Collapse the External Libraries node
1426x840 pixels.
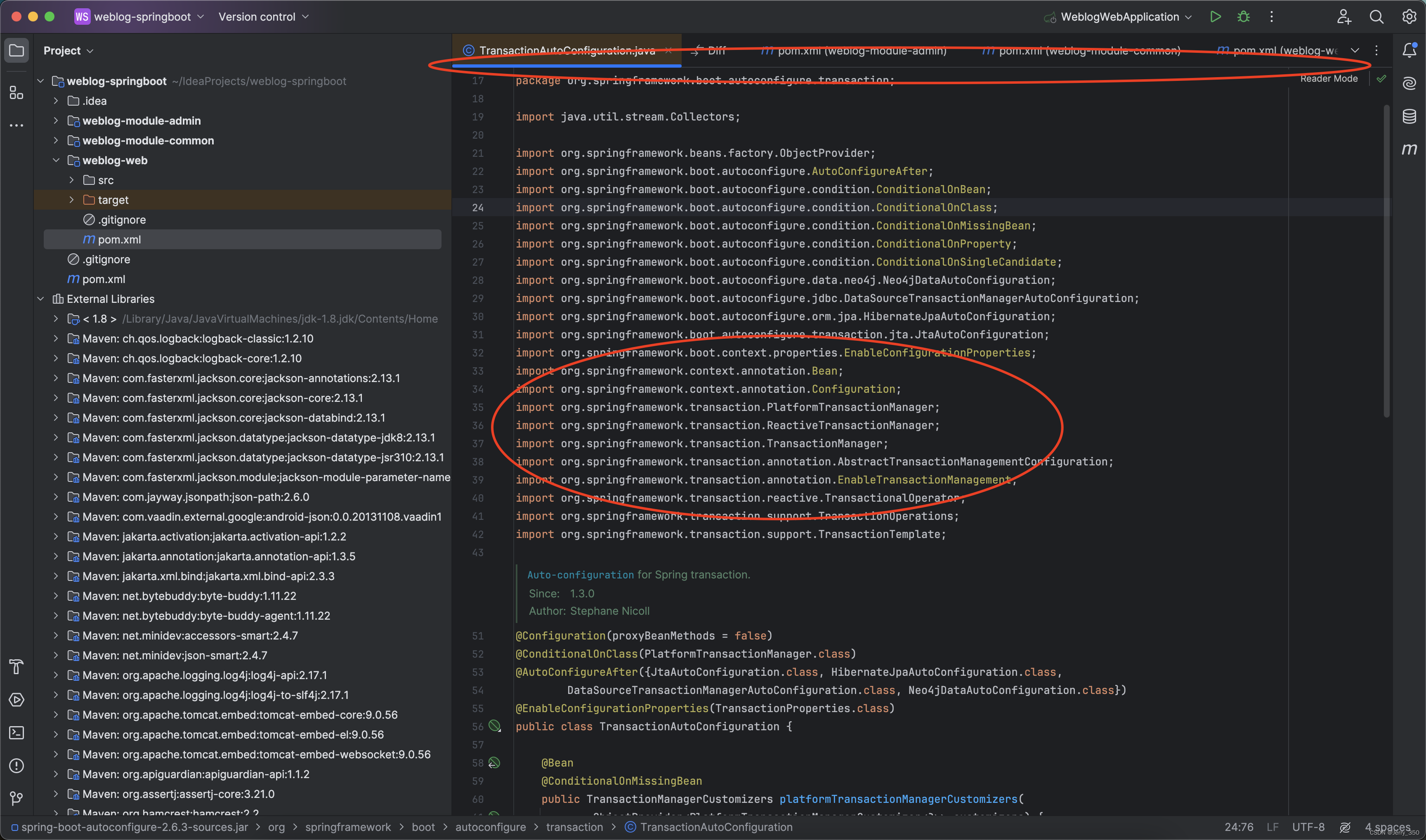click(x=41, y=299)
